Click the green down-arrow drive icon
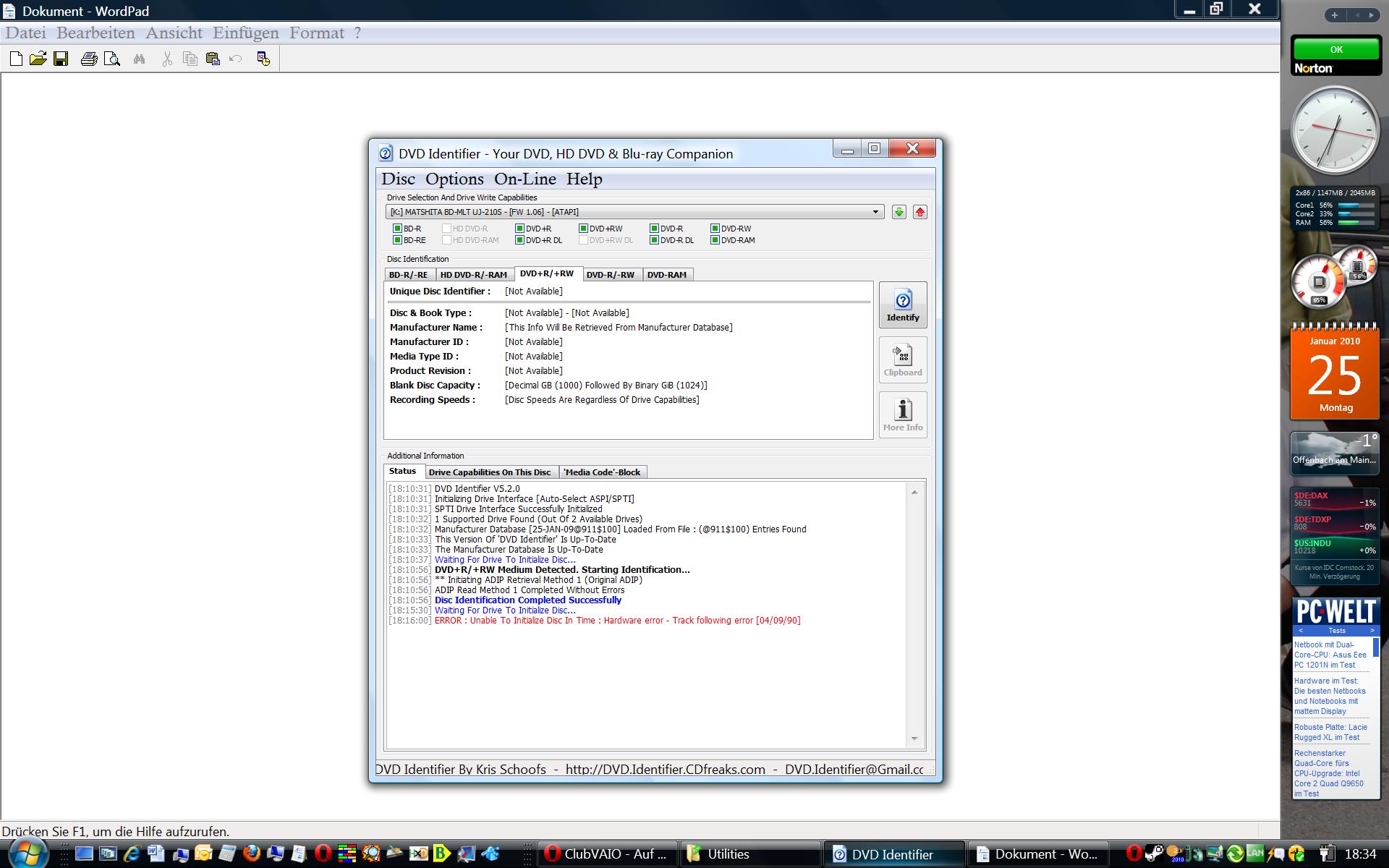This screenshot has height=868, width=1389. coord(899,212)
